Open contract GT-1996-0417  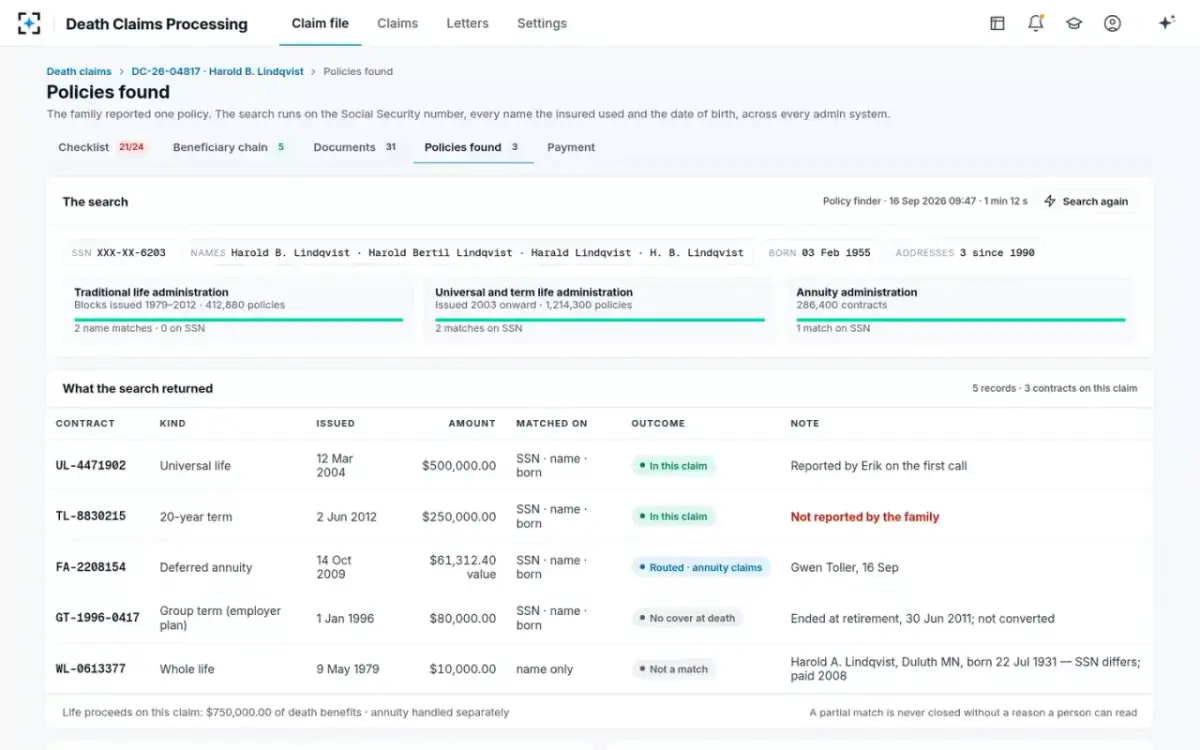(98, 618)
